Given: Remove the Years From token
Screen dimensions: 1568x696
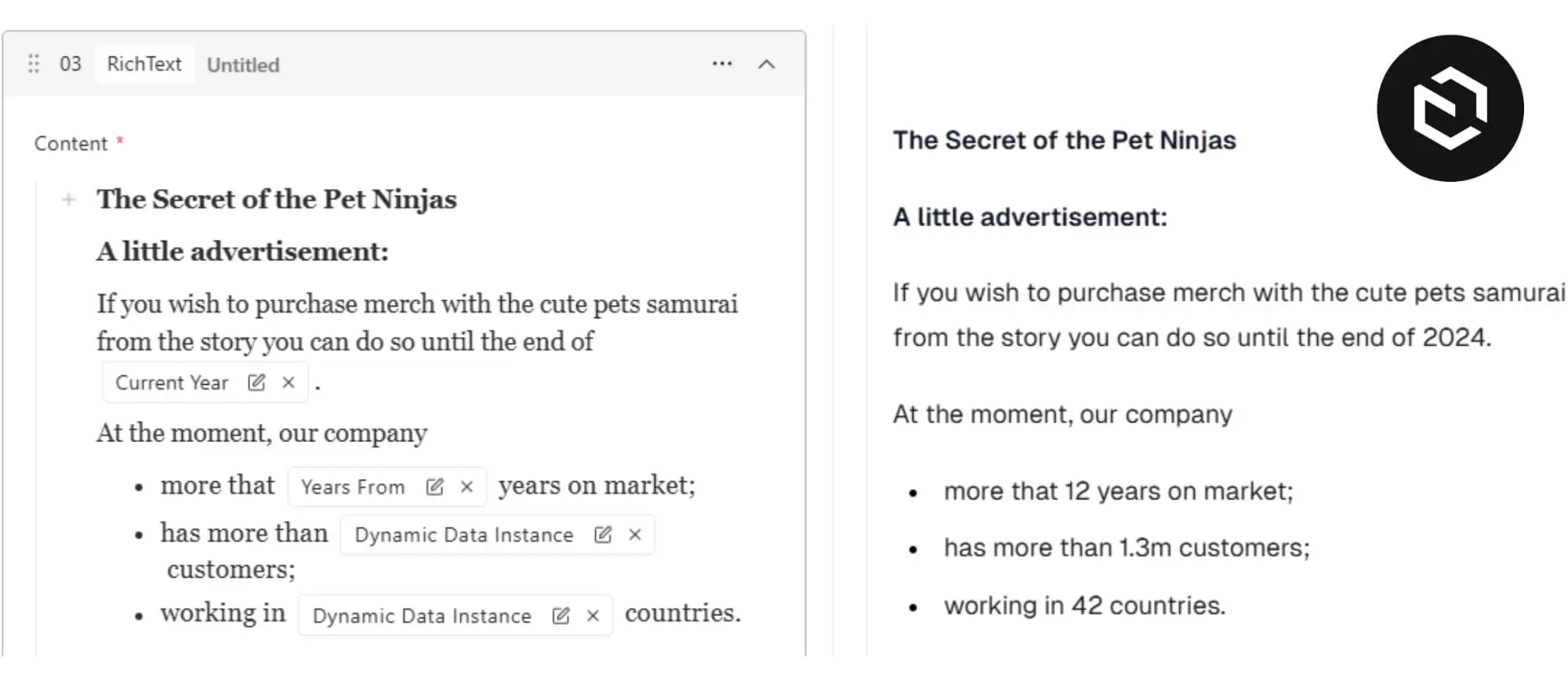Looking at the screenshot, I should [468, 487].
